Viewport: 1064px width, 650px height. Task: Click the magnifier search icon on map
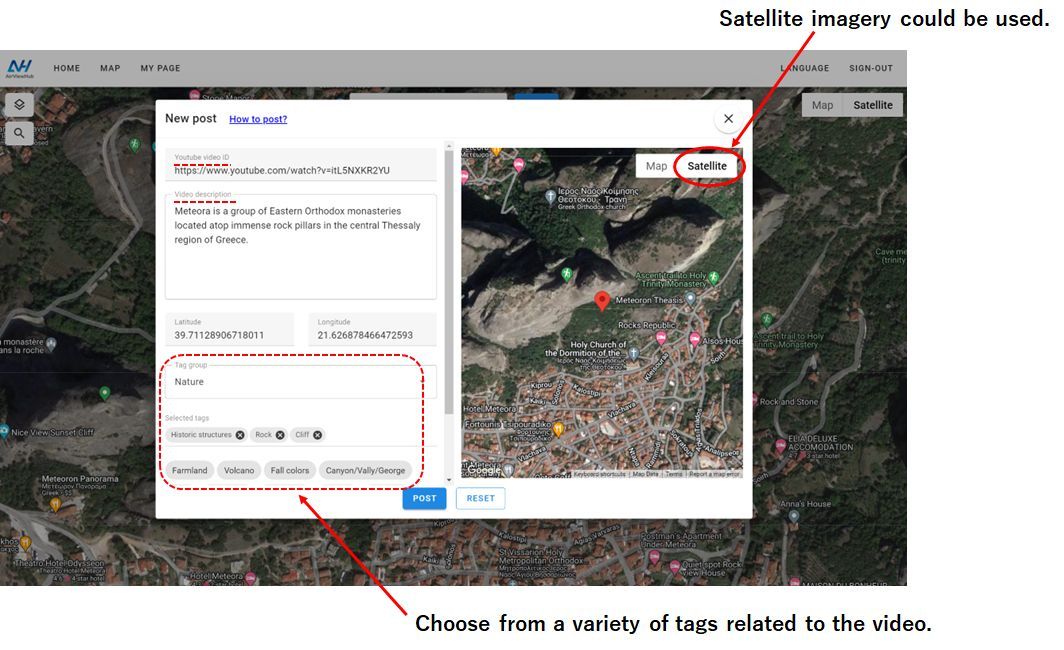(19, 133)
